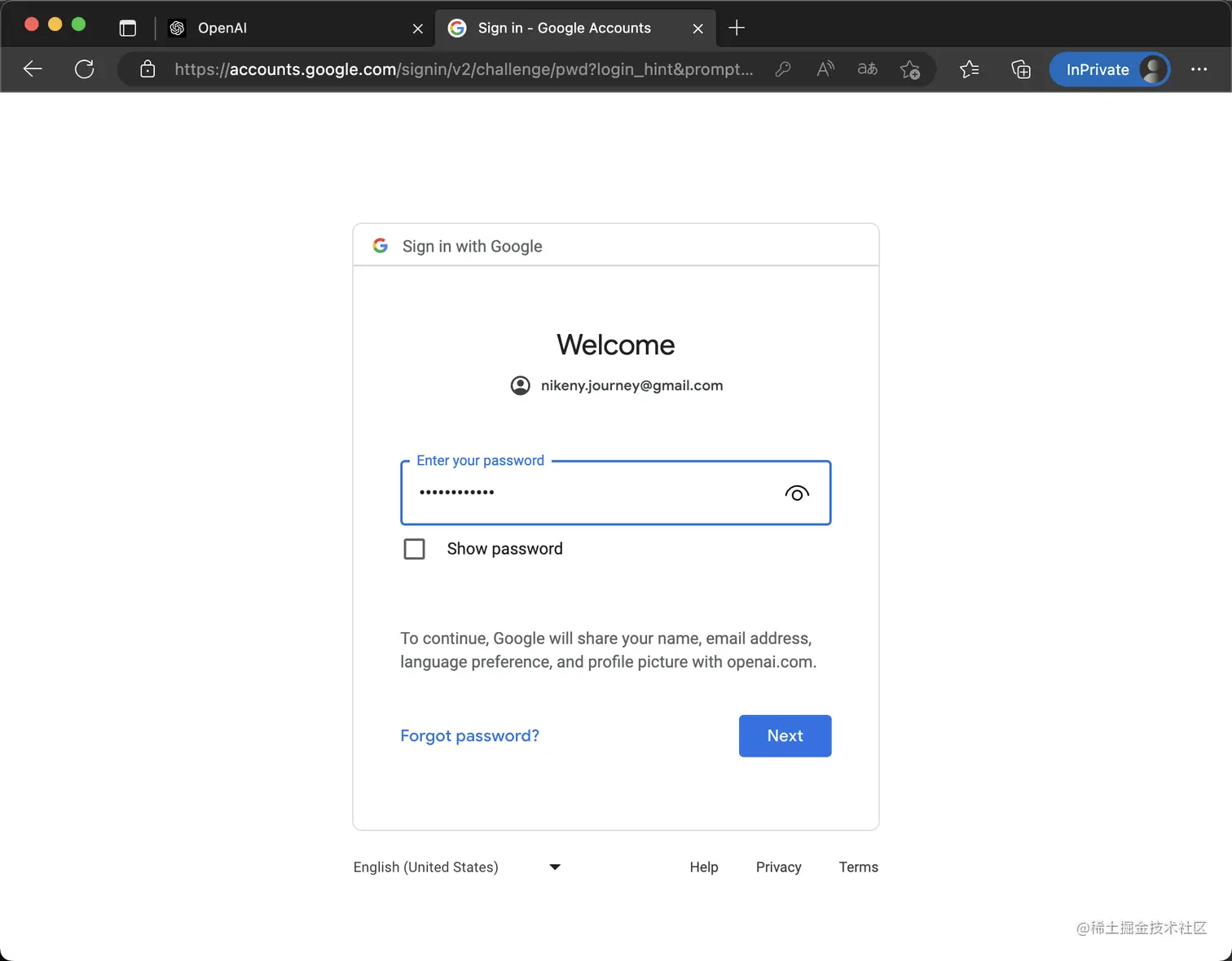This screenshot has width=1232, height=961.
Task: Select the nikeny.journey@gmail.com account text
Action: pos(631,385)
